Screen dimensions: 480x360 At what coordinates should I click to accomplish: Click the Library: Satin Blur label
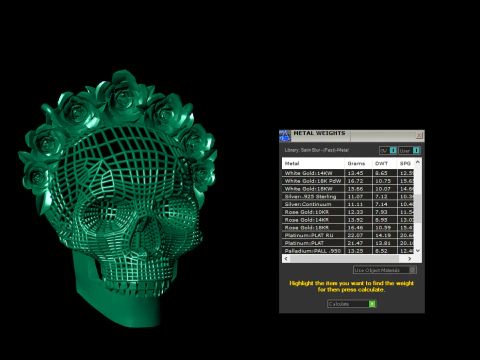(x=317, y=150)
